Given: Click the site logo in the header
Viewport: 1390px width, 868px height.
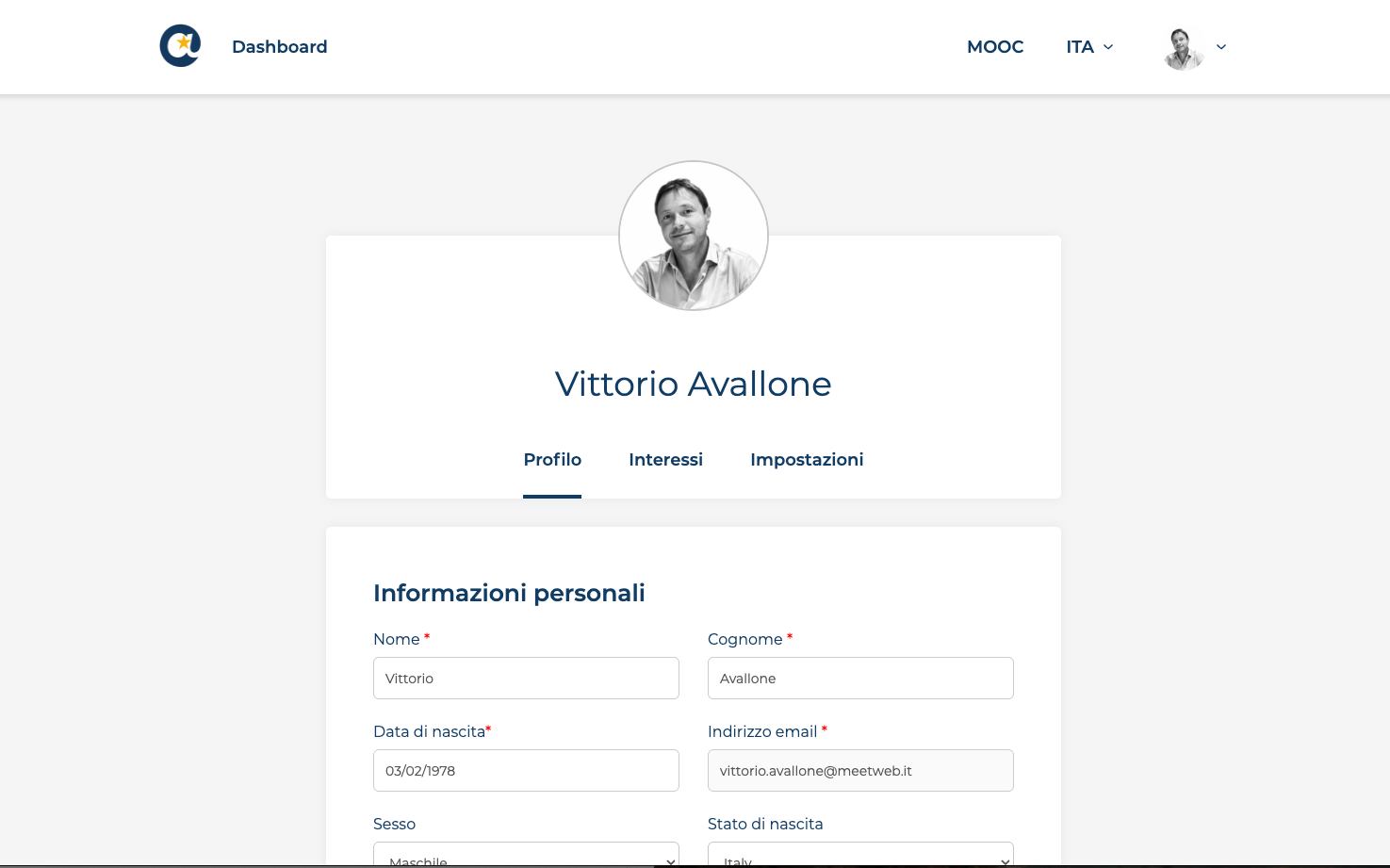Looking at the screenshot, I should (180, 46).
